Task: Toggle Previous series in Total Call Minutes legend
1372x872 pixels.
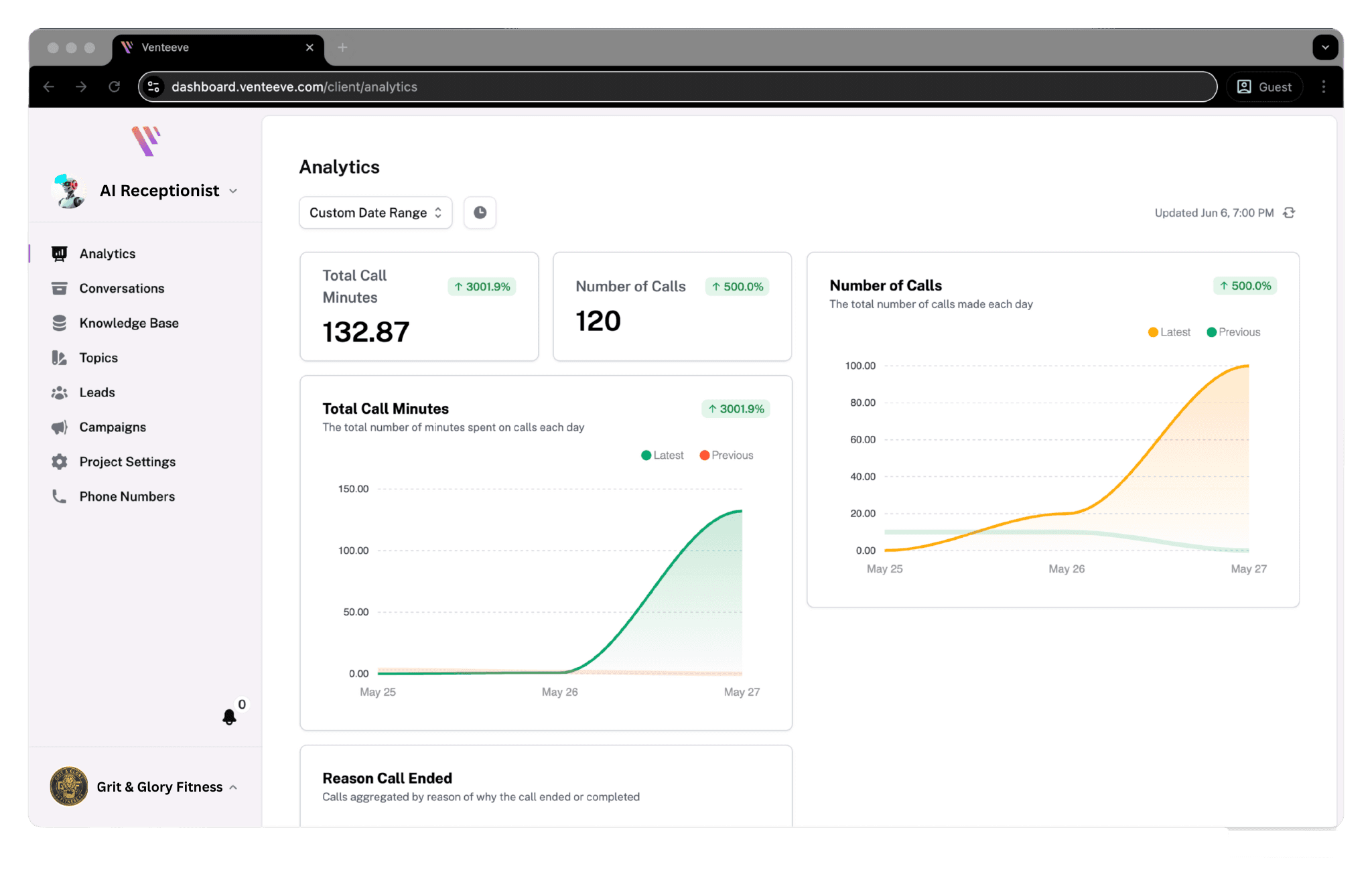Action: [726, 455]
